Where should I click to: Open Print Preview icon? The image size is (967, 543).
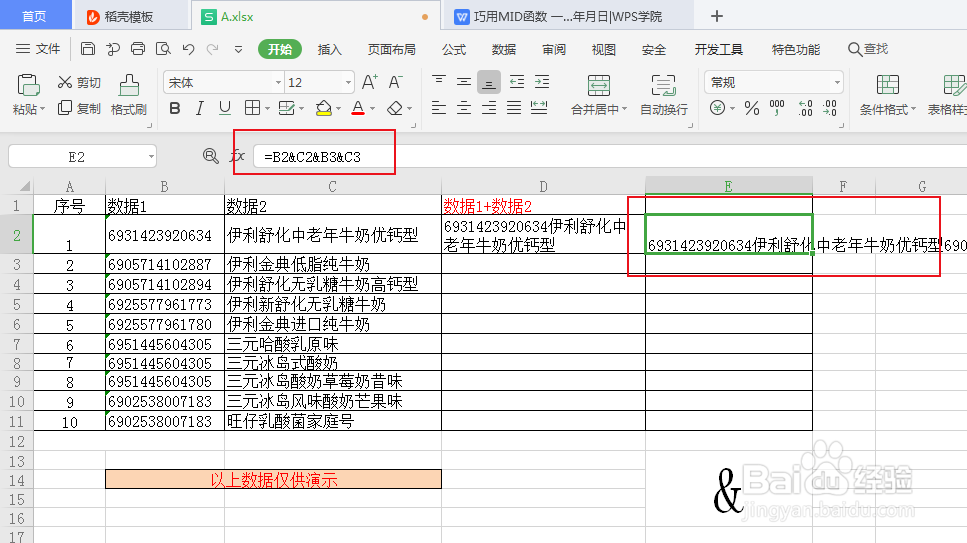pos(163,49)
